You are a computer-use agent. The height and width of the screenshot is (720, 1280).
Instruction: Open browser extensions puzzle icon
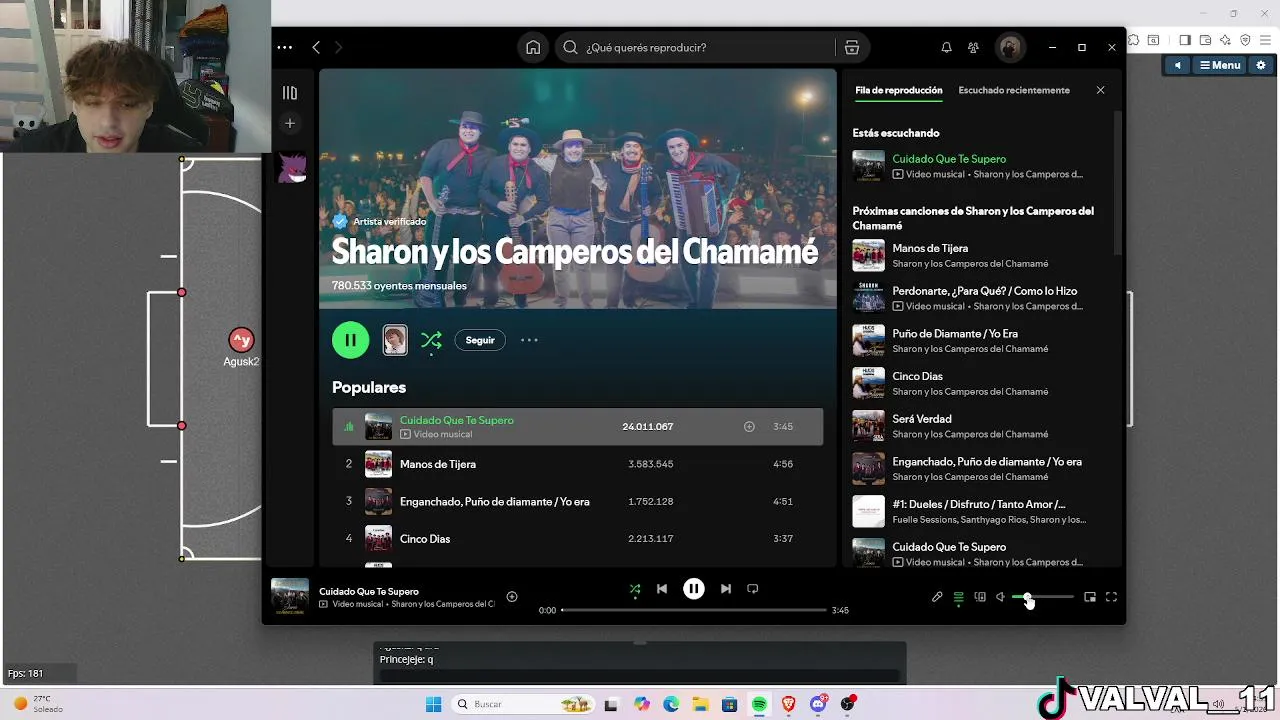point(1133,40)
